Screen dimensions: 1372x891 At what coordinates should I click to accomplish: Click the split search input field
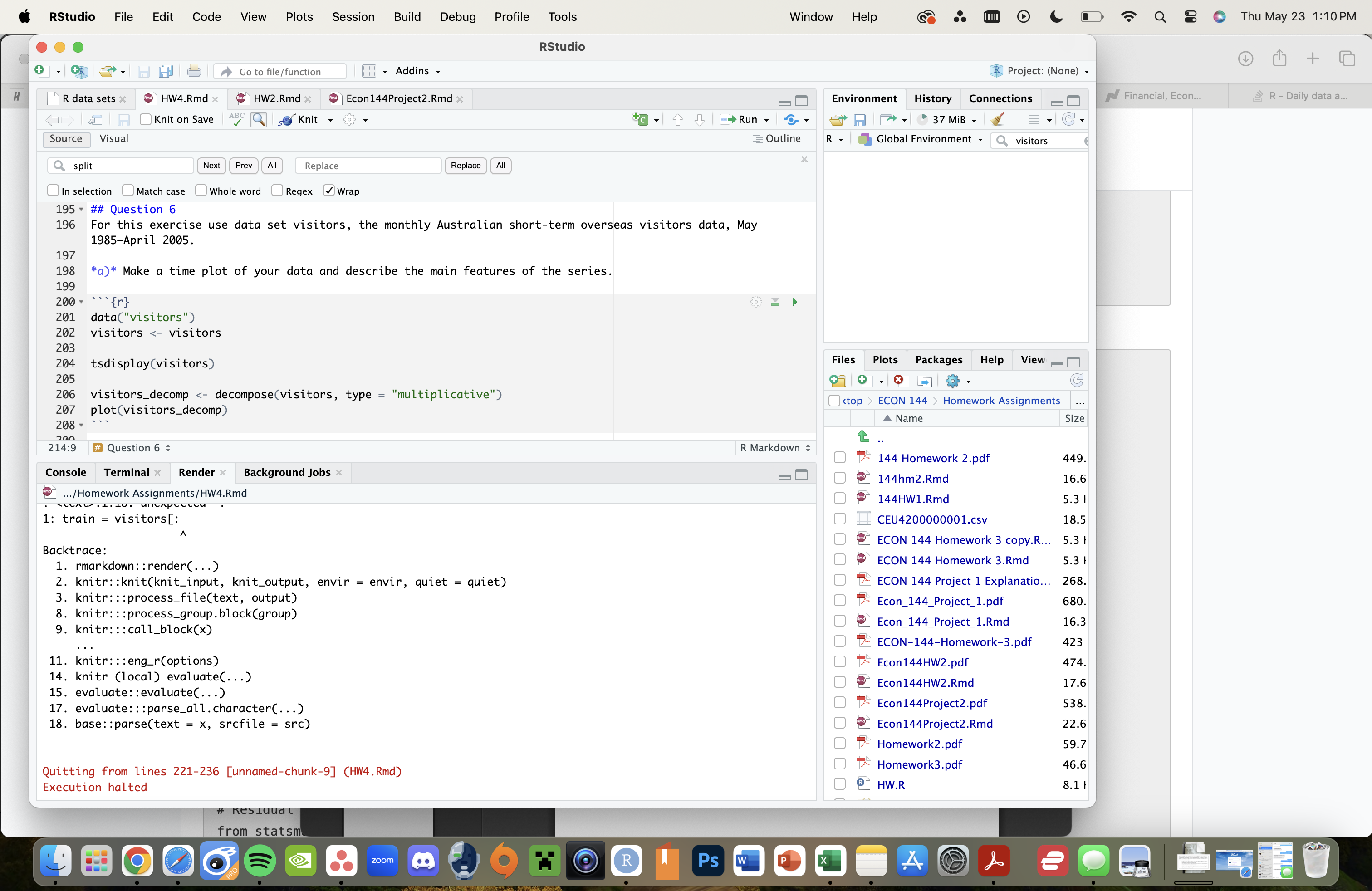[x=121, y=166]
